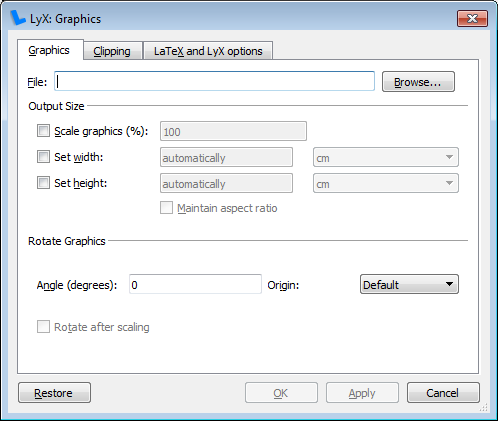Click the LyX logo icon in title bar
498x421 pixels.
pyautogui.click(x=18, y=18)
